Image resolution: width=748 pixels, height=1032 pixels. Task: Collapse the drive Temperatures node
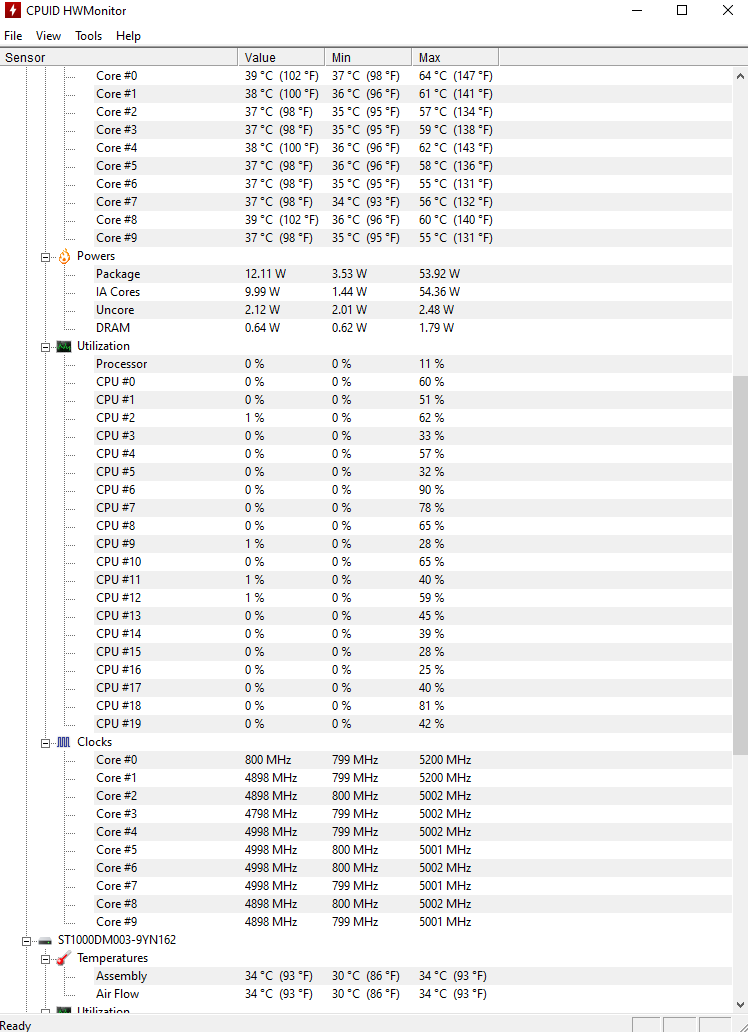tap(45, 959)
